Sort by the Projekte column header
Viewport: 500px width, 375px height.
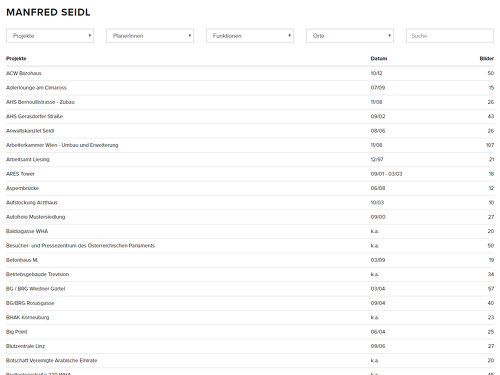tap(16, 59)
